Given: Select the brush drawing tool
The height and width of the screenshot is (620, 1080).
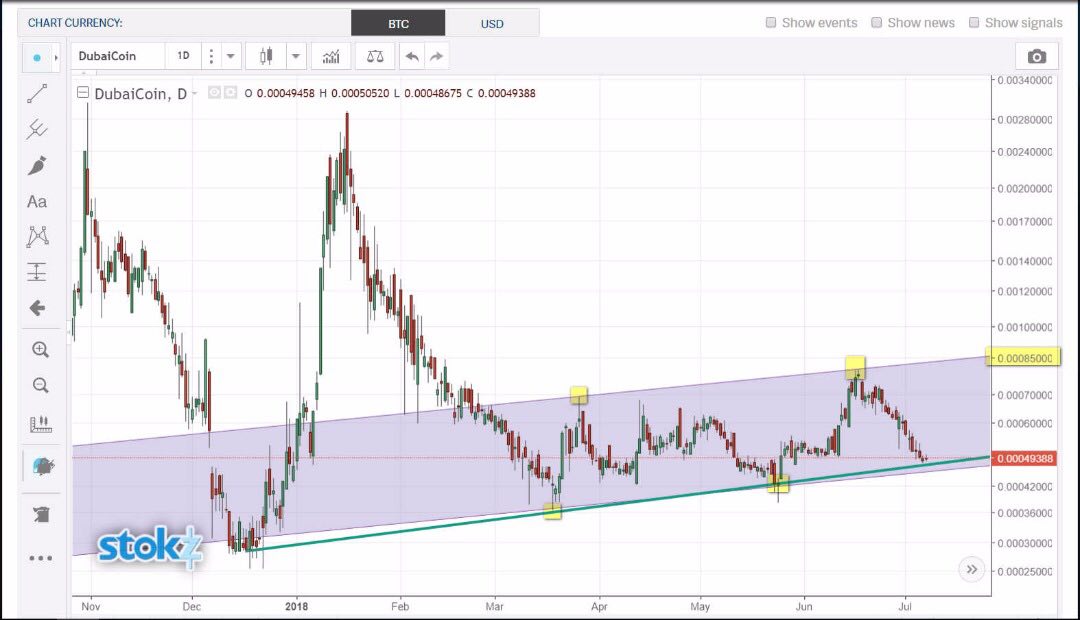Looking at the screenshot, I should pyautogui.click(x=37, y=165).
